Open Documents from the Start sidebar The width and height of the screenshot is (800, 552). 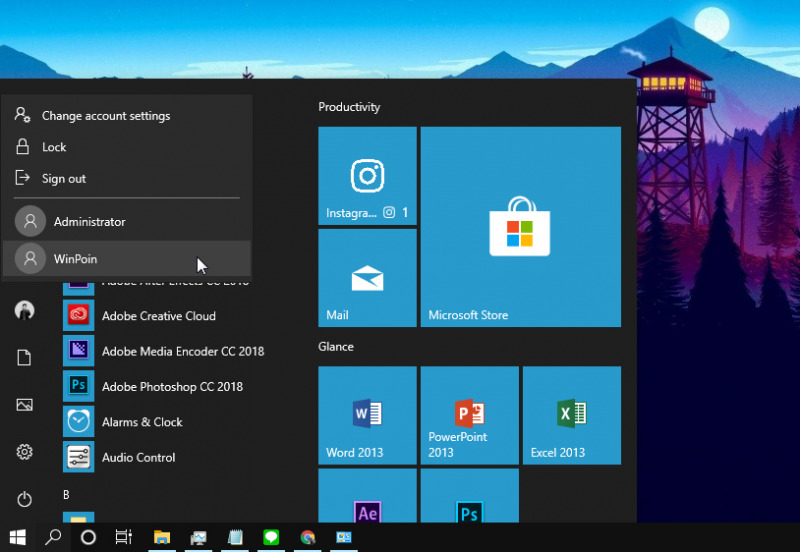24,358
